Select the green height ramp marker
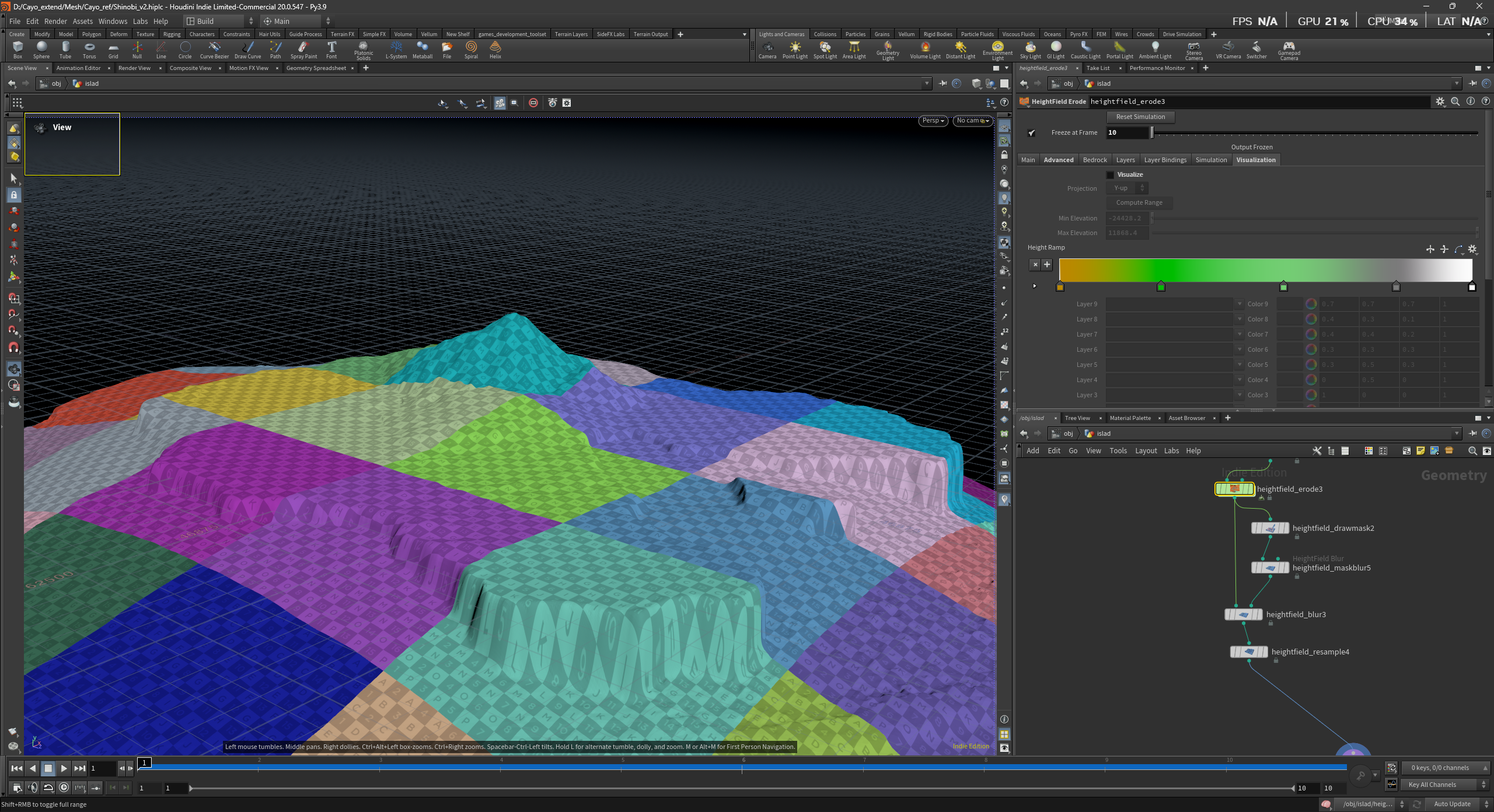 point(1161,287)
